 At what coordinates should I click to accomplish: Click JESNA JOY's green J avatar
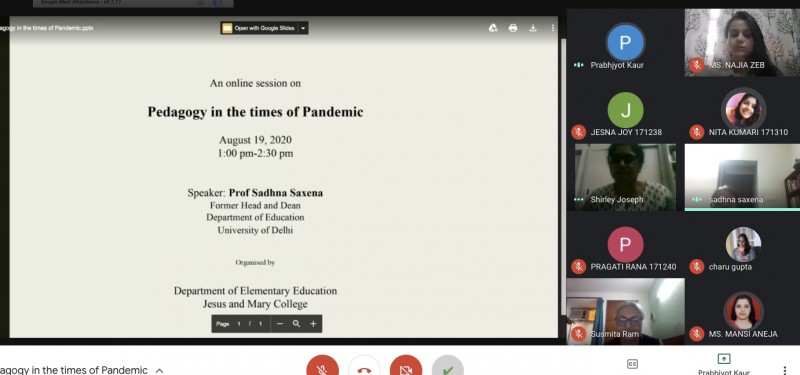pos(625,110)
